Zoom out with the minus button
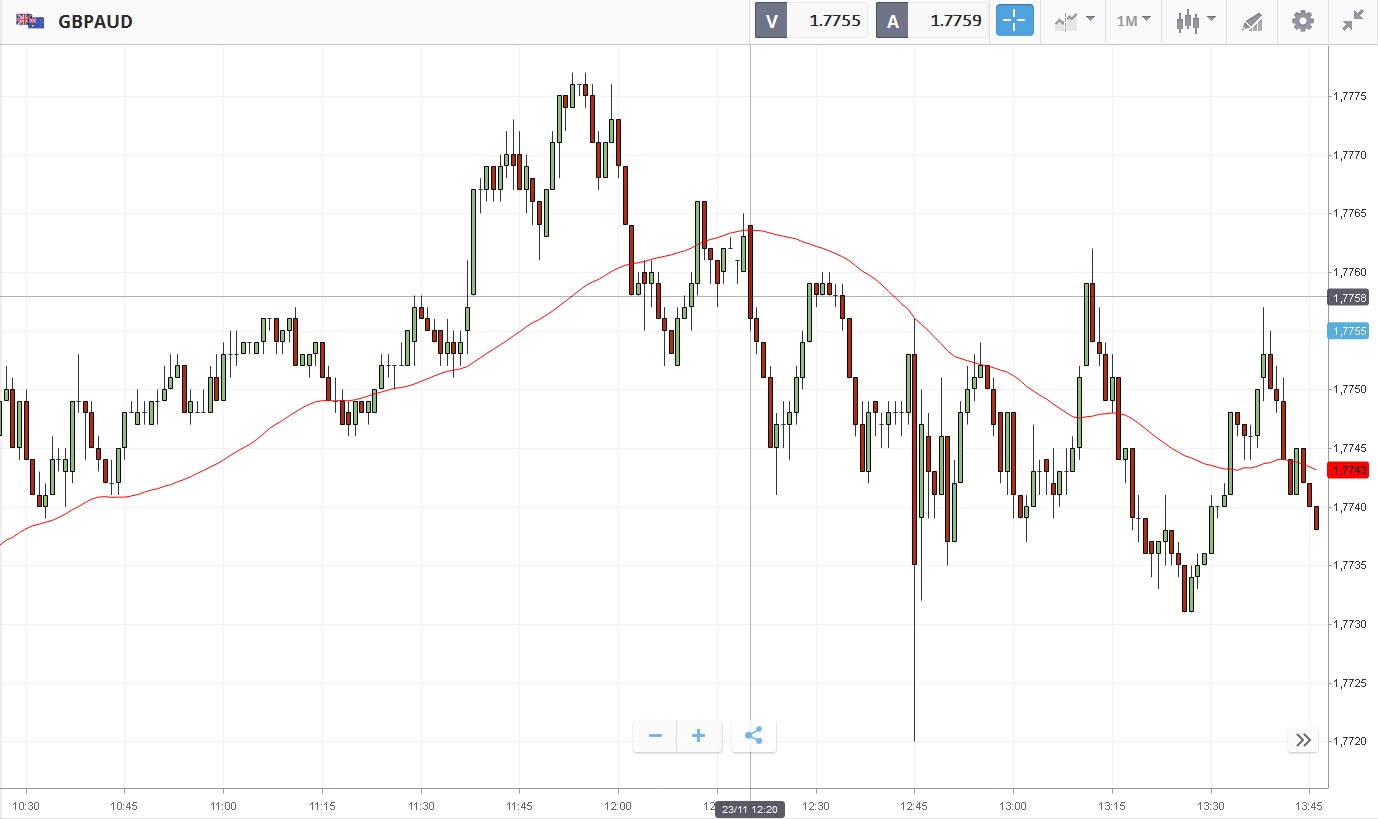The width and height of the screenshot is (1378, 819). pos(655,737)
